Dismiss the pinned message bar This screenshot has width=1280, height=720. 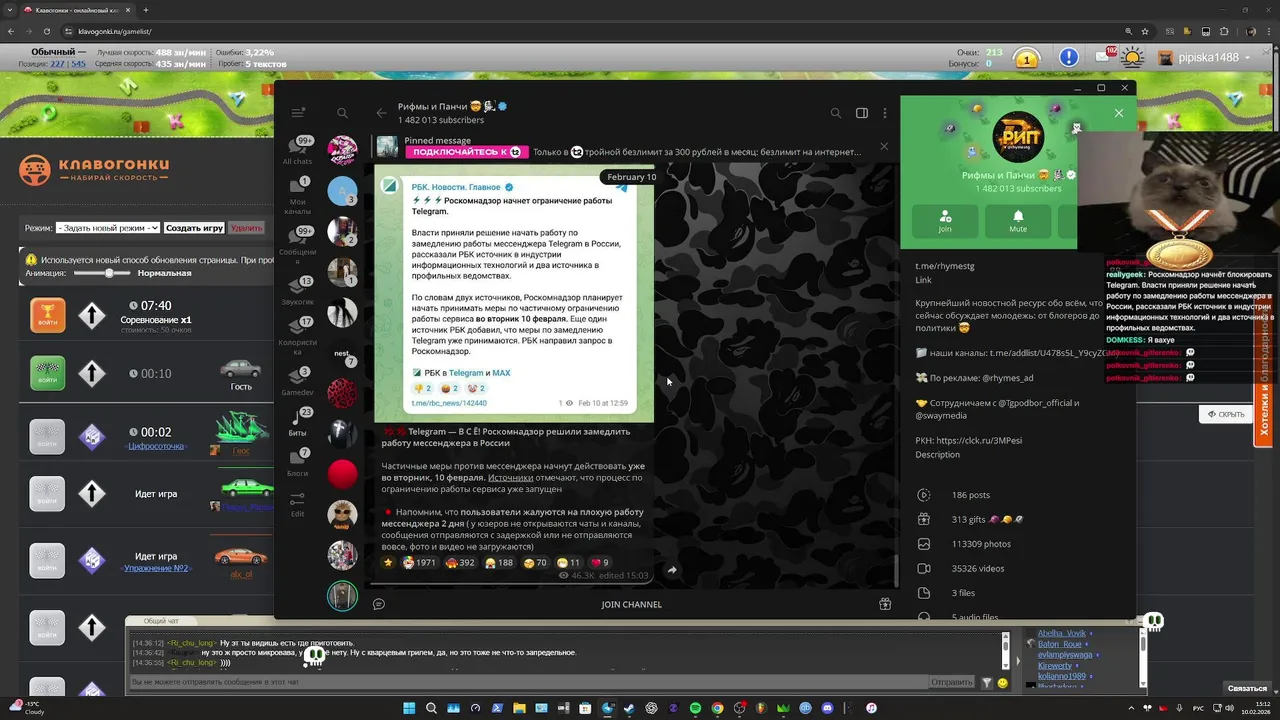[x=884, y=146]
